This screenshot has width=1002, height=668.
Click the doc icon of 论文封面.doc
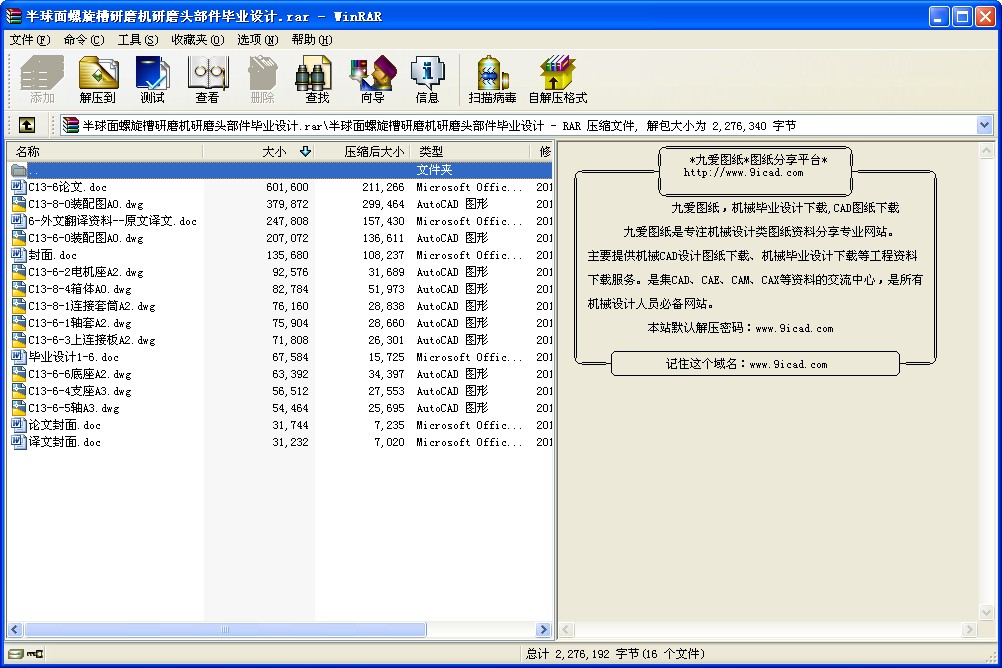point(19,424)
